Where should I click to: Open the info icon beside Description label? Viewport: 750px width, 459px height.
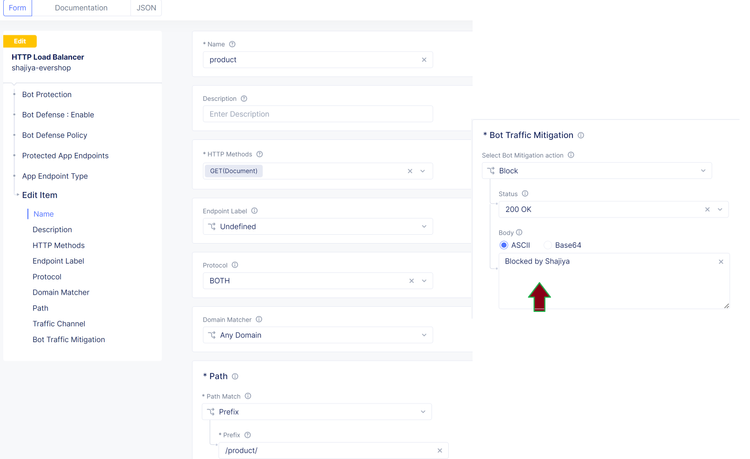(x=244, y=98)
